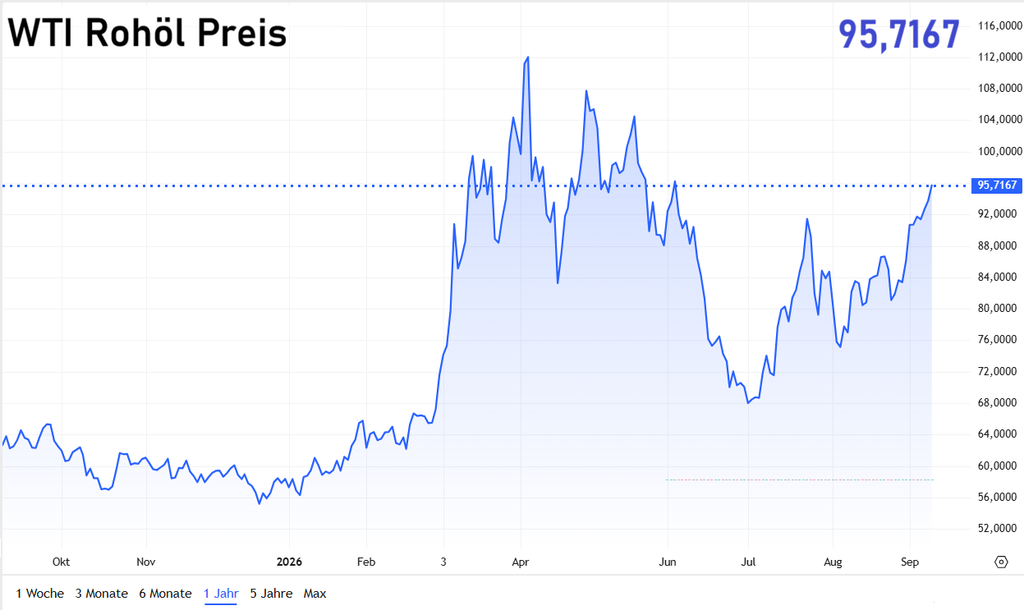Click the Apr label on time axis
Screen dimensions: 1024x610
coord(520,562)
